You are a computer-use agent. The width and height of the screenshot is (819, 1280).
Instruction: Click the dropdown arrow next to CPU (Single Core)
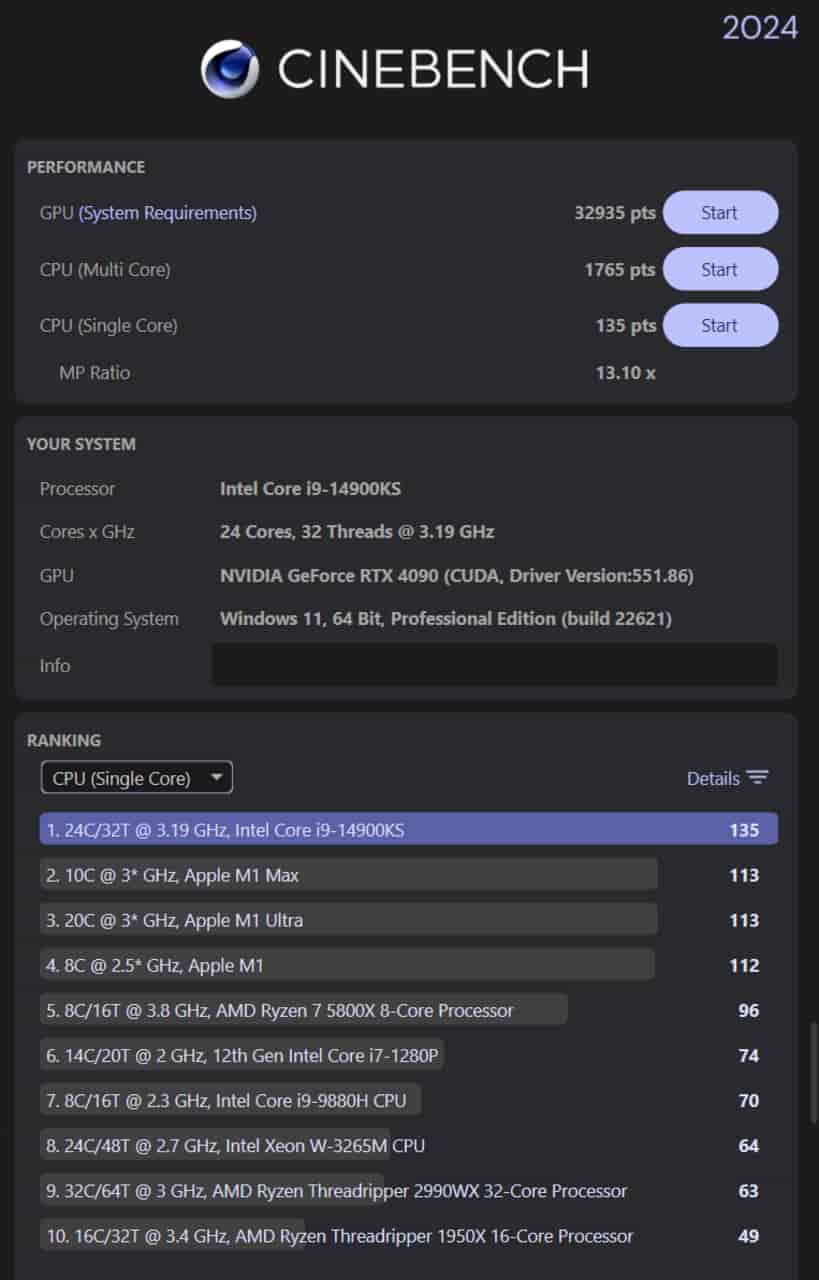(x=216, y=777)
